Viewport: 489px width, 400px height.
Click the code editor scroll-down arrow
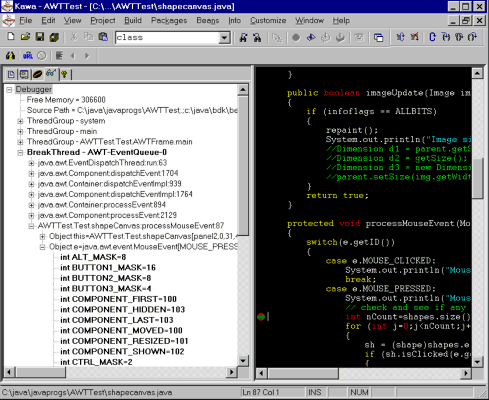click(477, 362)
